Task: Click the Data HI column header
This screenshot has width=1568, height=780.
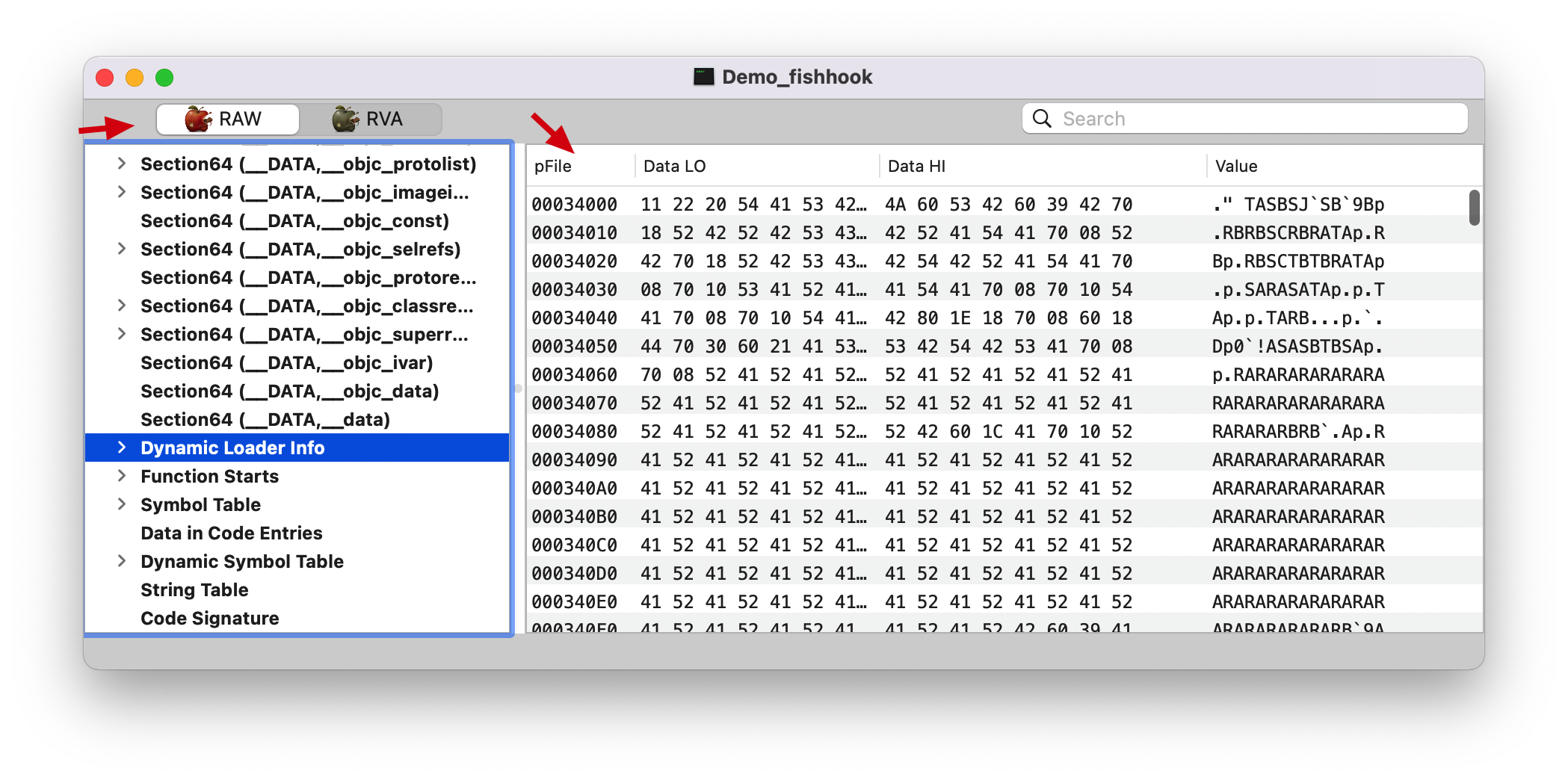Action: click(x=1043, y=166)
